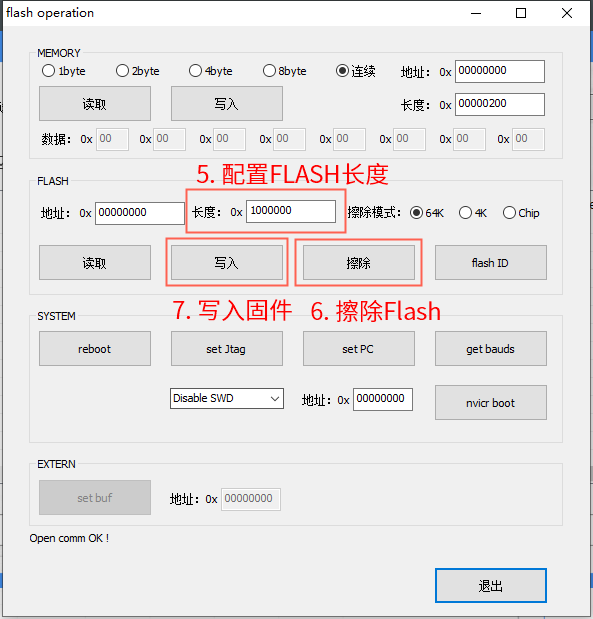The height and width of the screenshot is (619, 593).
Task: Maximize the flash operation window
Action: 521,13
